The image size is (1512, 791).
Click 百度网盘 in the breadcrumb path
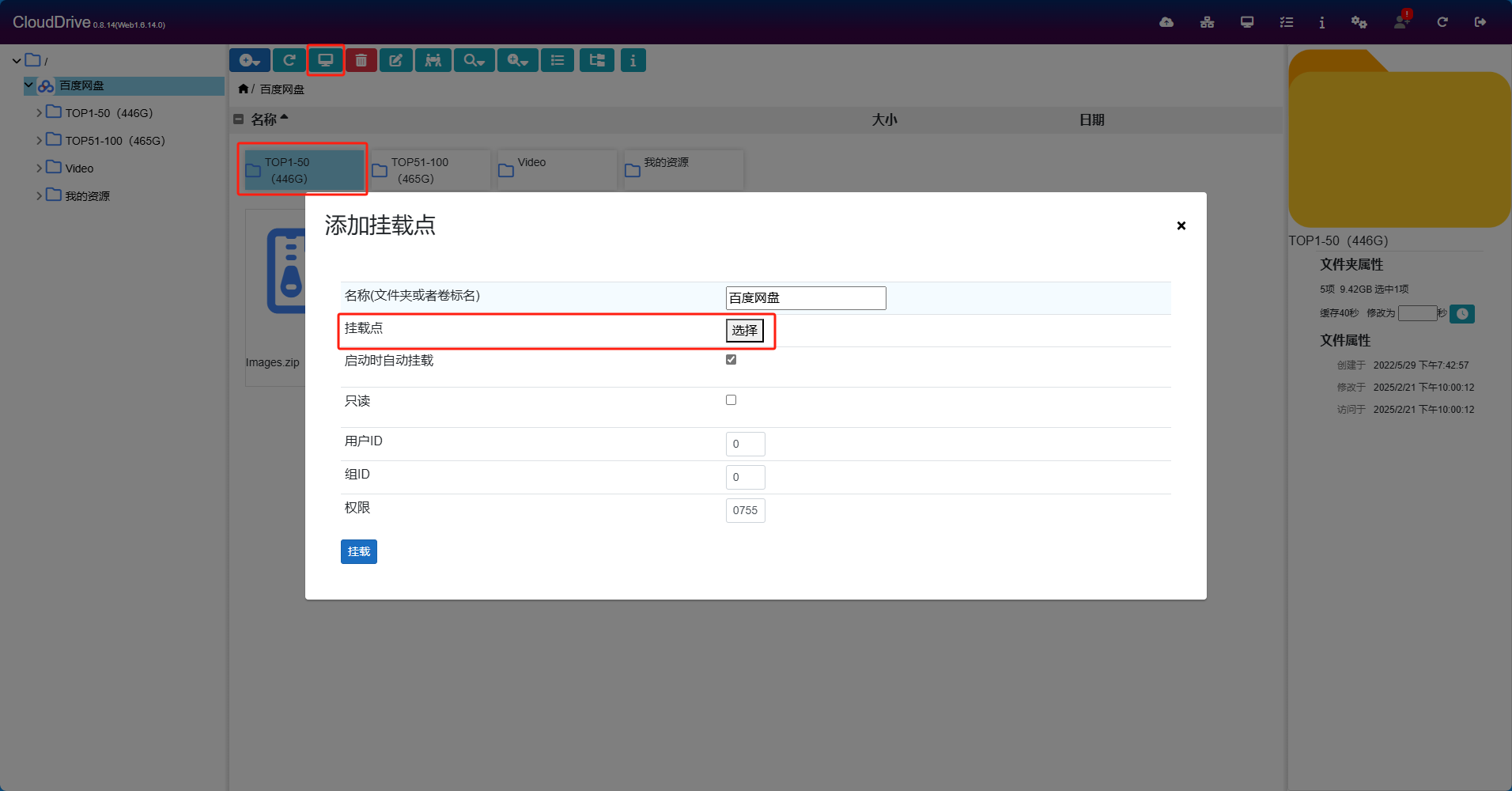(x=282, y=89)
